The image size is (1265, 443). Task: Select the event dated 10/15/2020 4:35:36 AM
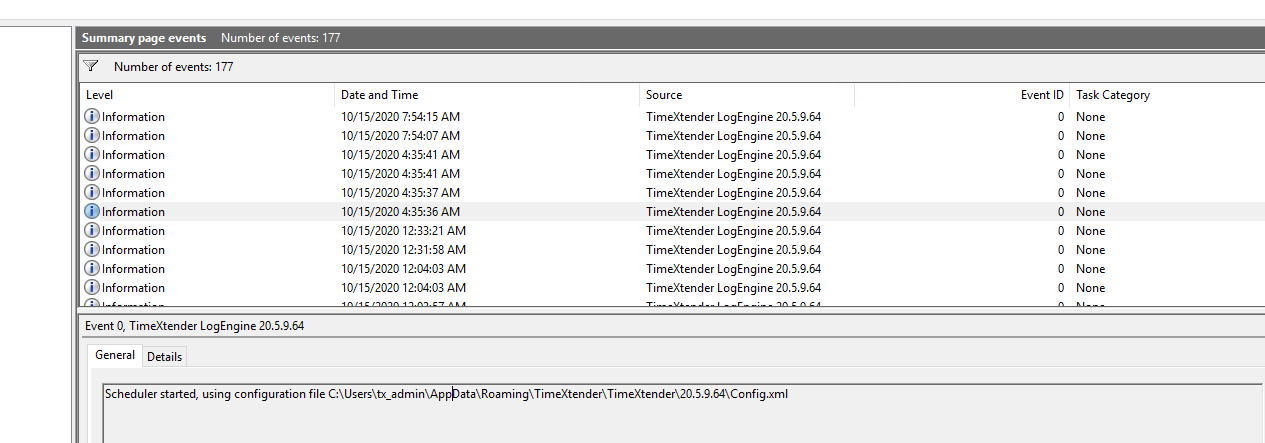tap(672, 211)
